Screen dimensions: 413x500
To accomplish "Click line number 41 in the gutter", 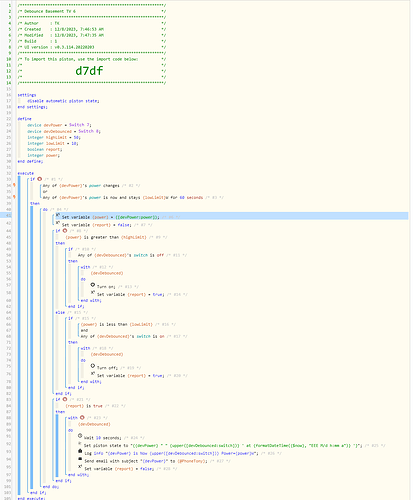I will 9,216.
